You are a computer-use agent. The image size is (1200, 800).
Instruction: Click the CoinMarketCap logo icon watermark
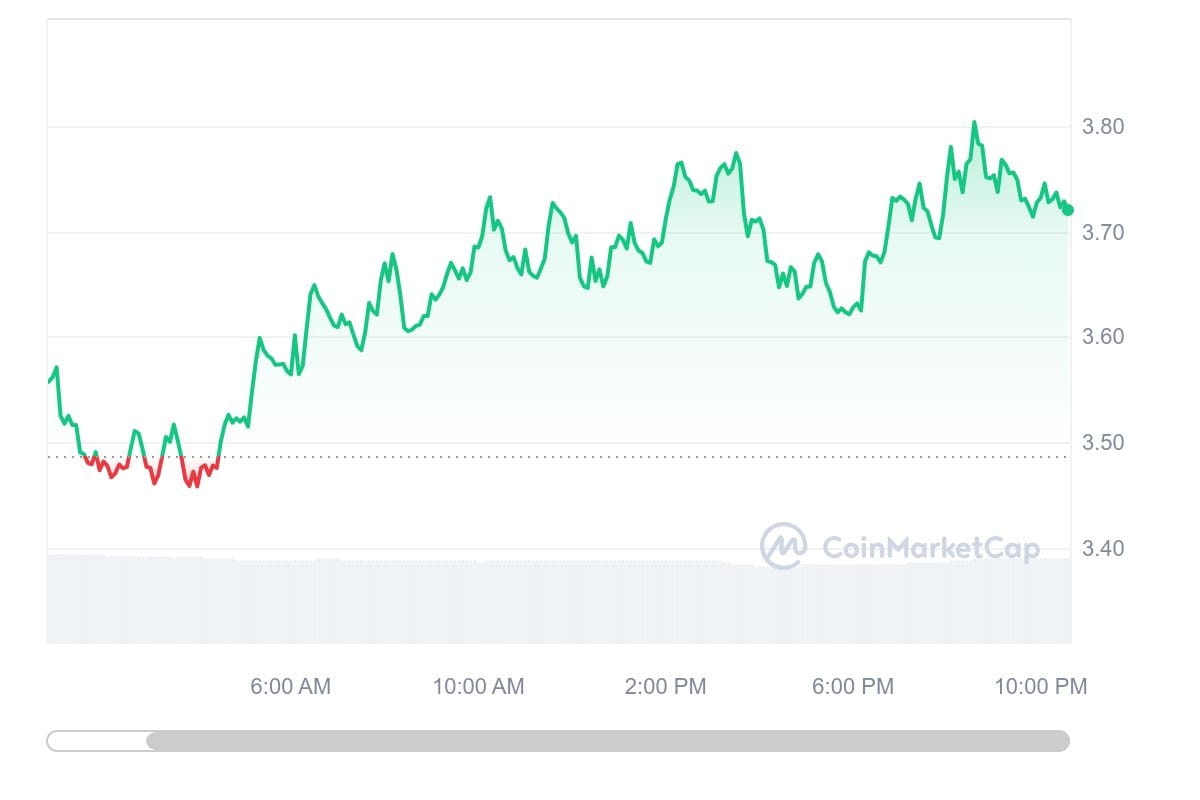tap(783, 546)
